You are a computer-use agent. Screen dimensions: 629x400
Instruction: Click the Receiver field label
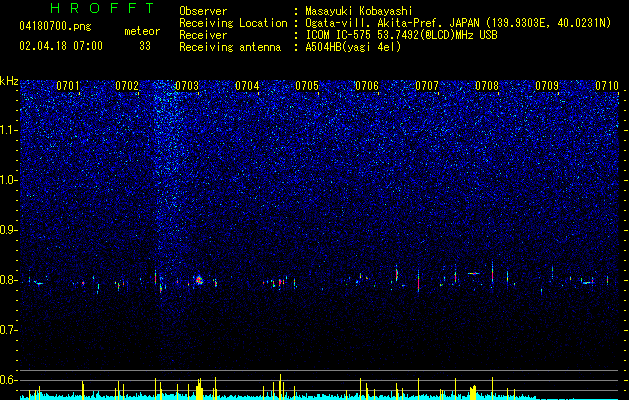click(x=203, y=35)
